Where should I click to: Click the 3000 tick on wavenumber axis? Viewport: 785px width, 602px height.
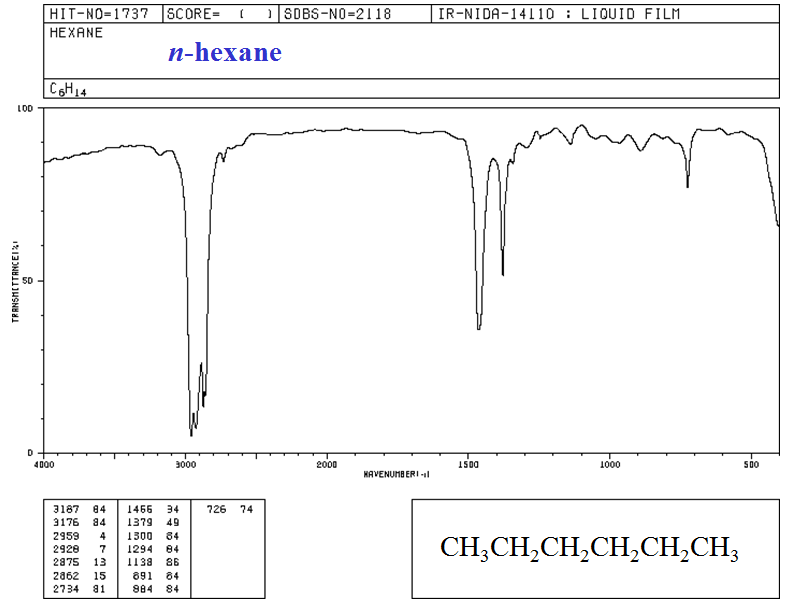(x=185, y=465)
